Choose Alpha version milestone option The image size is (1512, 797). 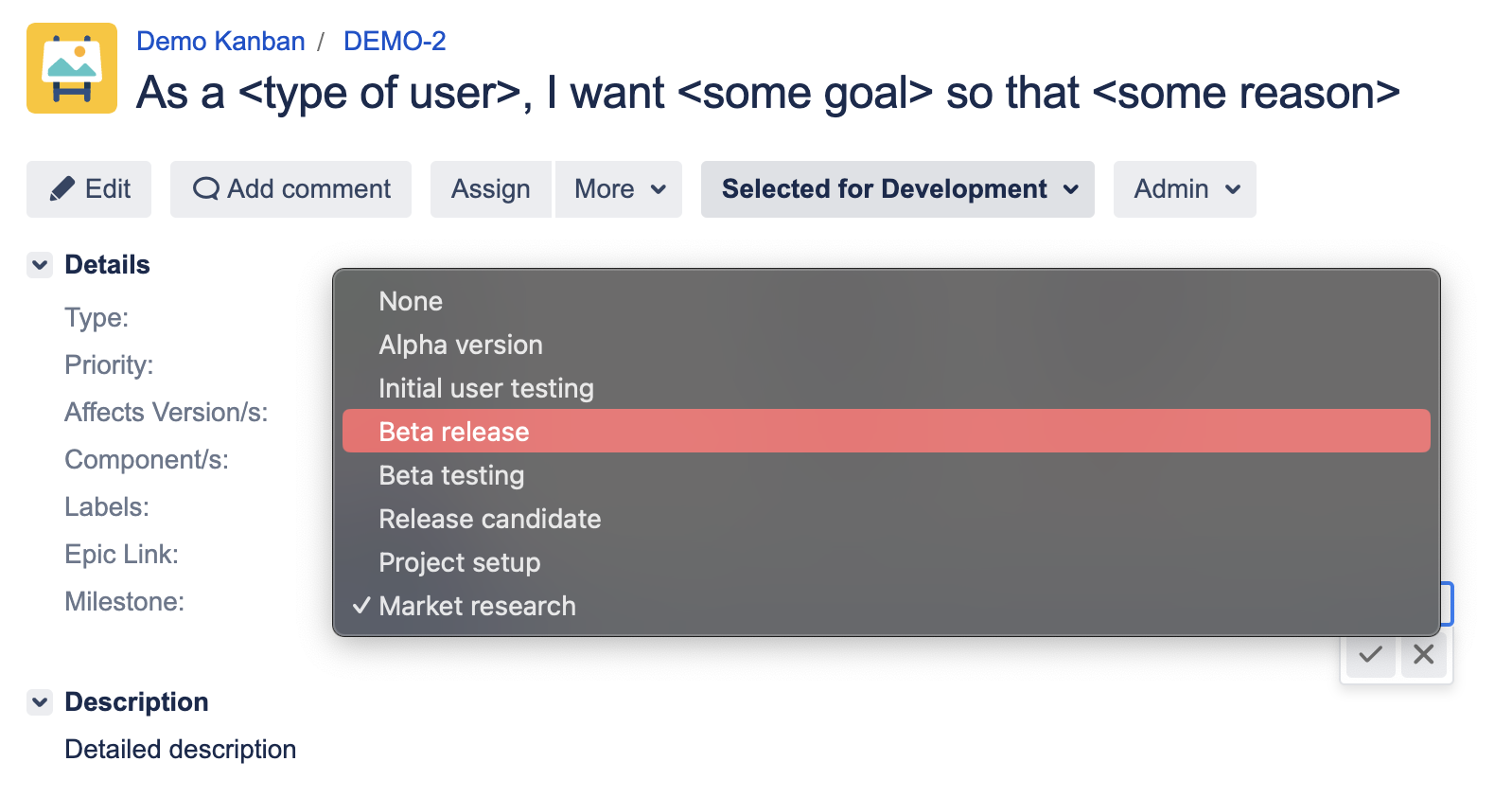click(461, 345)
